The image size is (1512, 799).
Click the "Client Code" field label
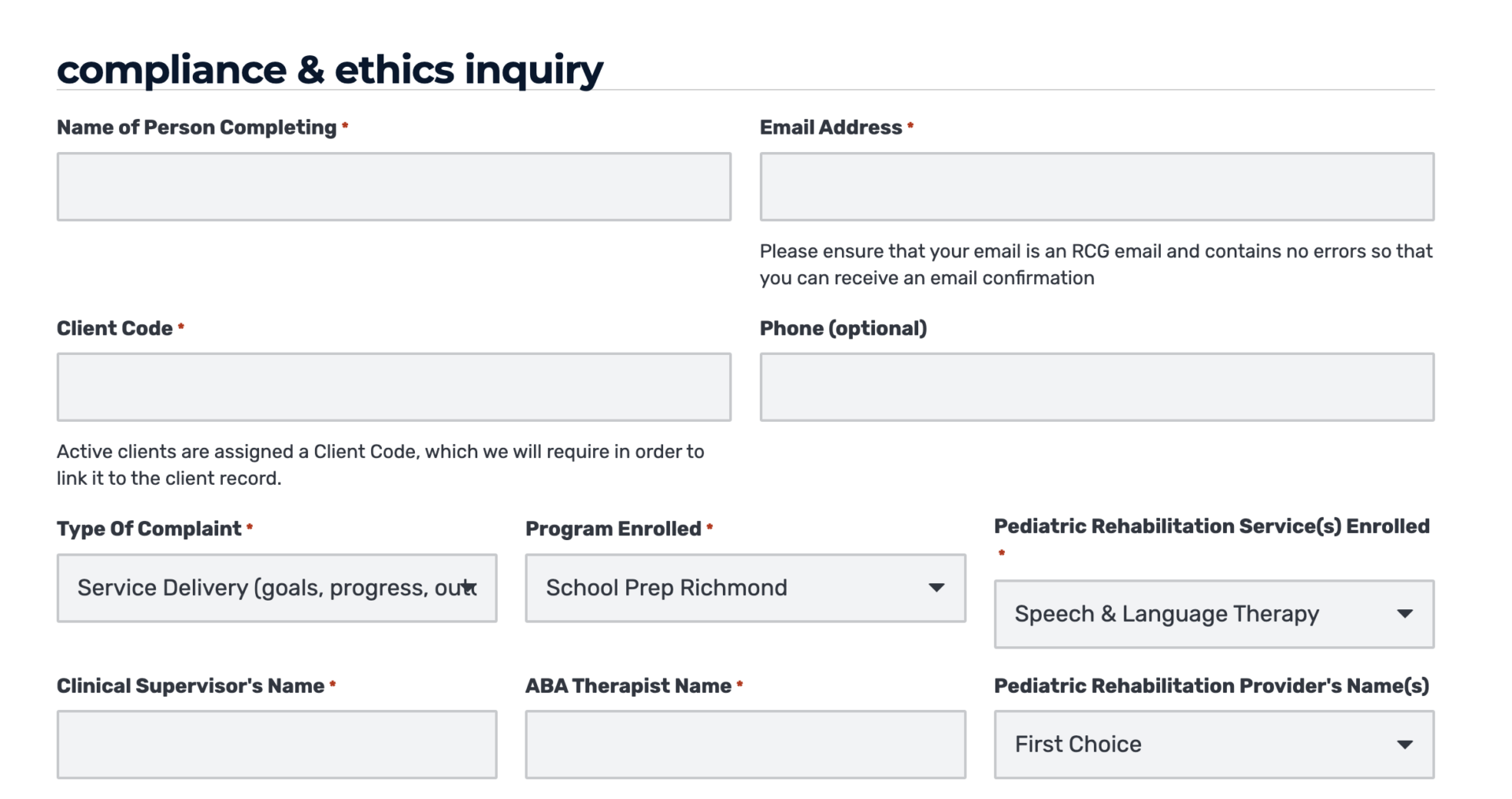[114, 328]
